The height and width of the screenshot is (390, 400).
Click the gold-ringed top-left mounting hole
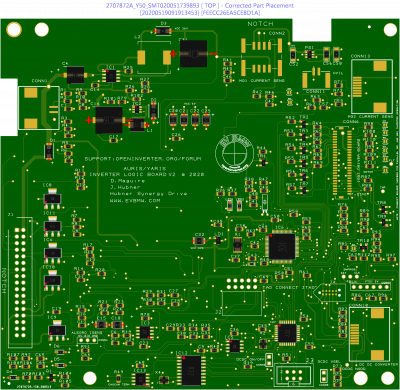(x=14, y=29)
